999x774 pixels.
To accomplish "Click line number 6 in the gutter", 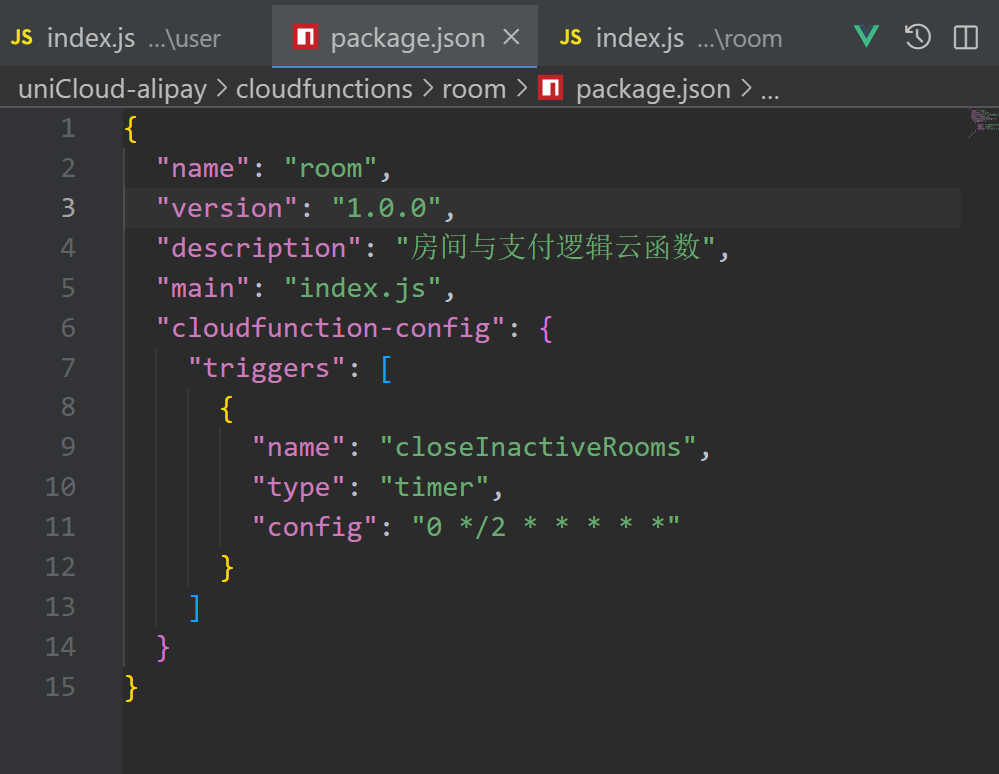I will (x=68, y=328).
